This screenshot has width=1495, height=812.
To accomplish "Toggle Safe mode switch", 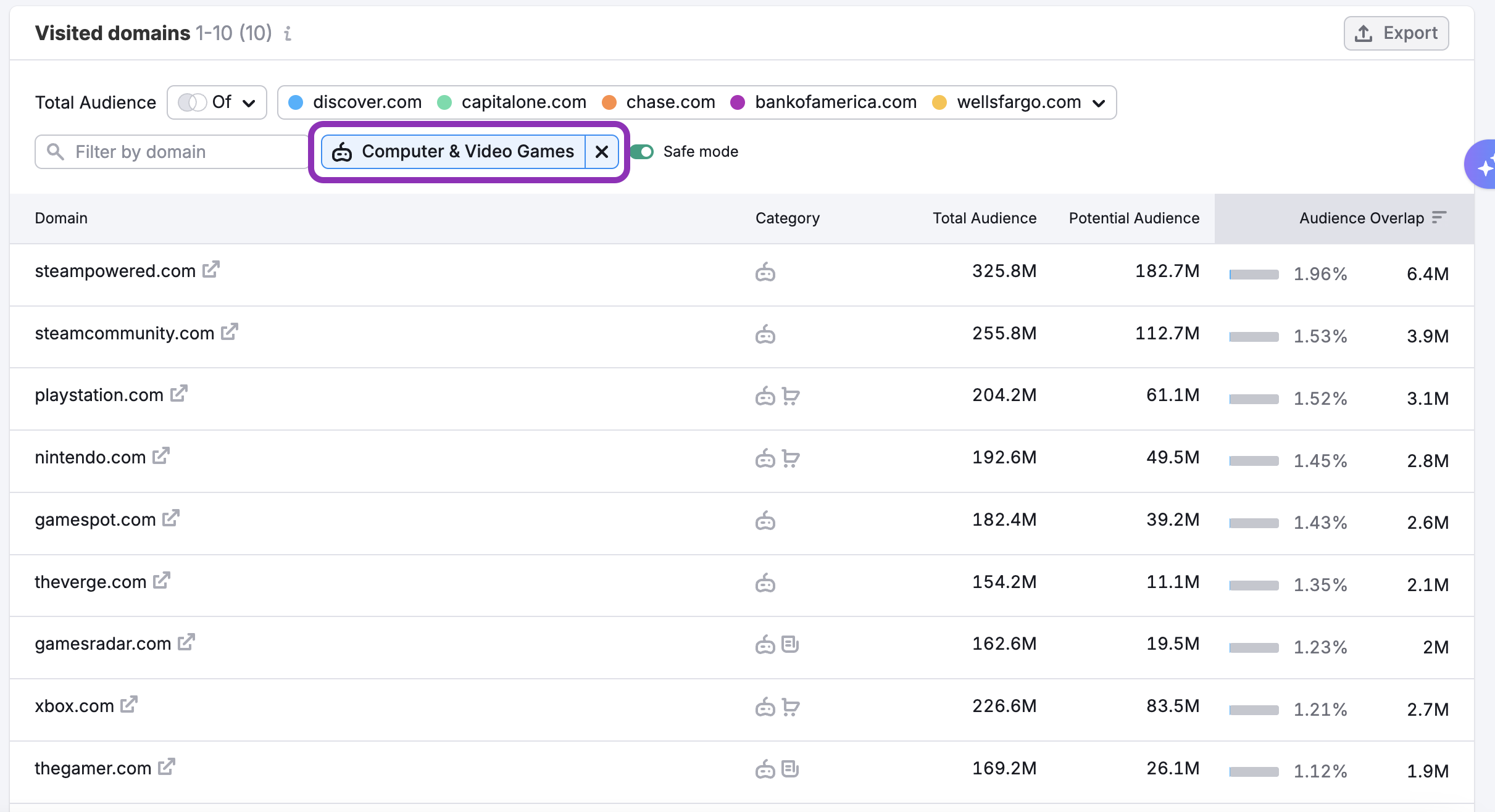I will [x=643, y=152].
